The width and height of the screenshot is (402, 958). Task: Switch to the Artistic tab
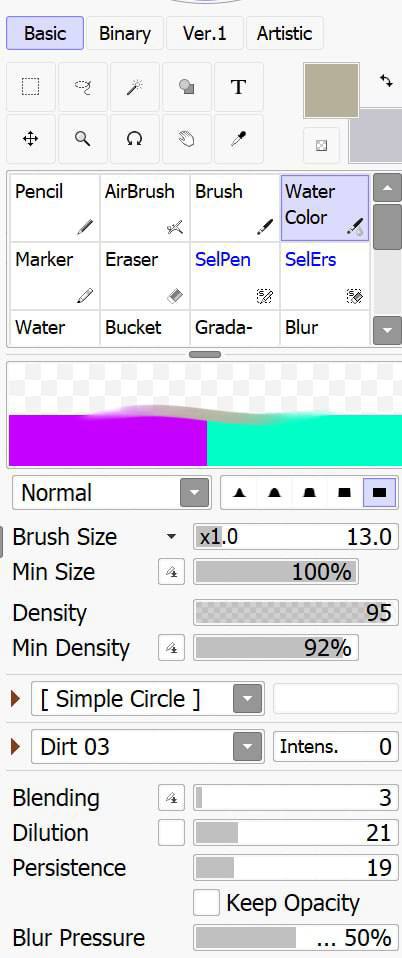click(x=284, y=33)
